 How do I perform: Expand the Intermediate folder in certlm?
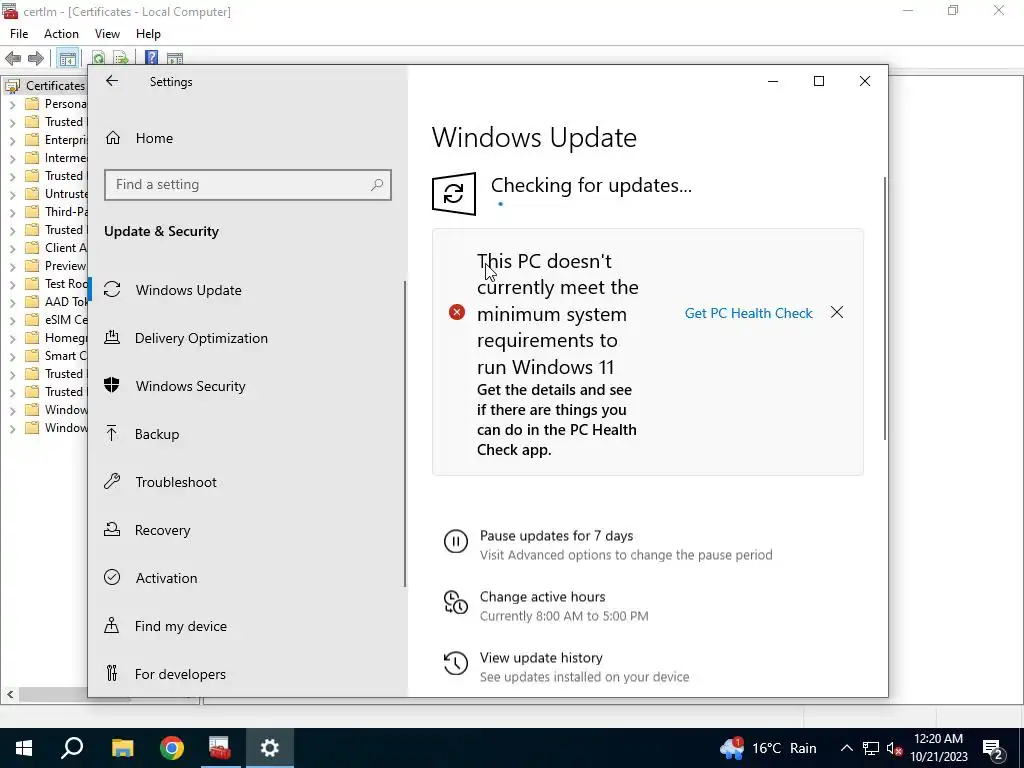click(x=12, y=159)
